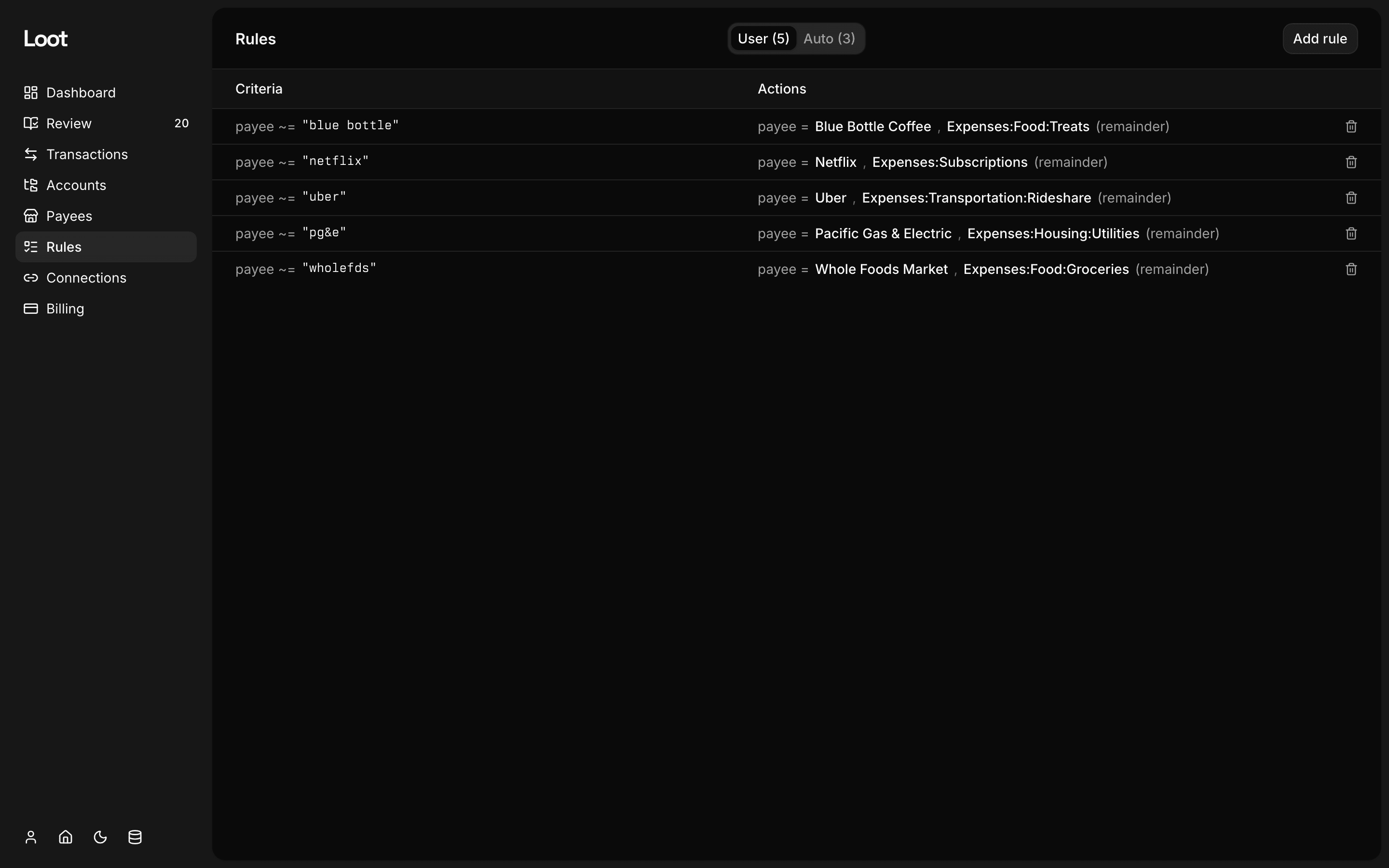
Task: Delete the netflix rule
Action: (x=1351, y=162)
